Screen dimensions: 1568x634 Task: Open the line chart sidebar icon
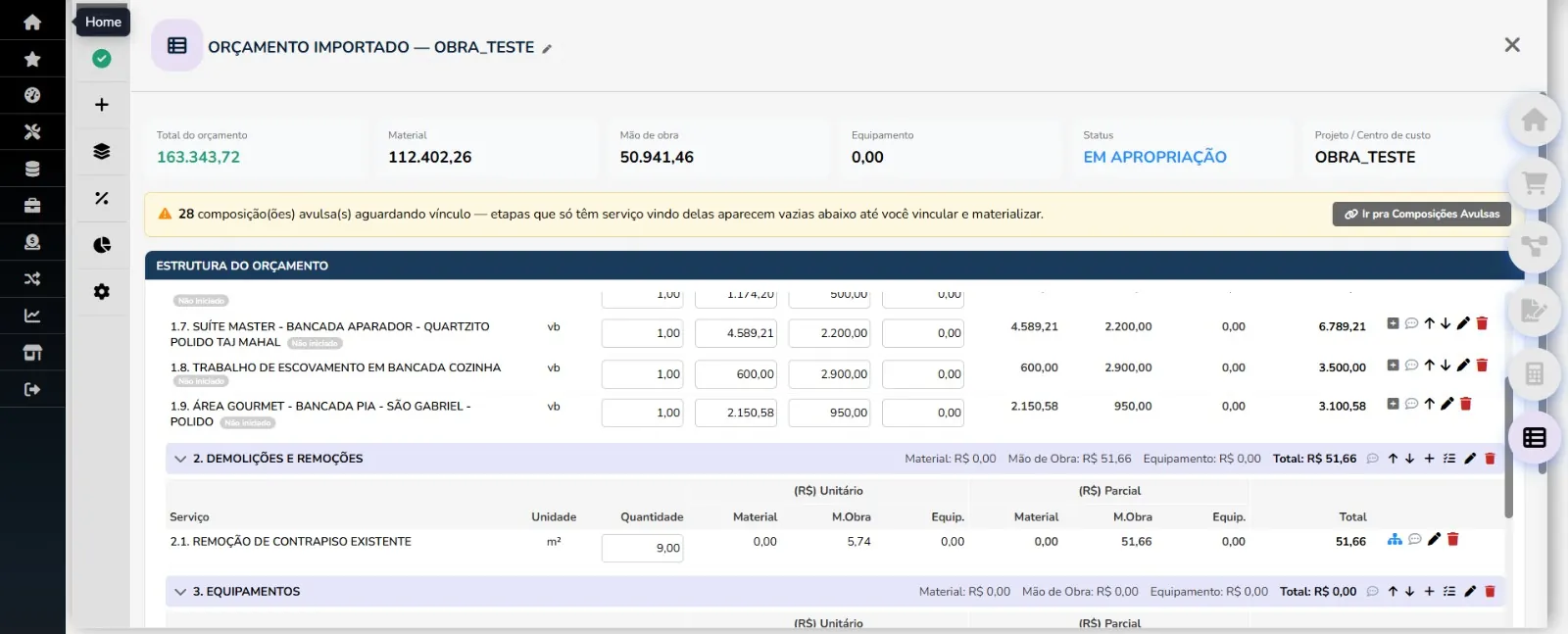coord(32,316)
